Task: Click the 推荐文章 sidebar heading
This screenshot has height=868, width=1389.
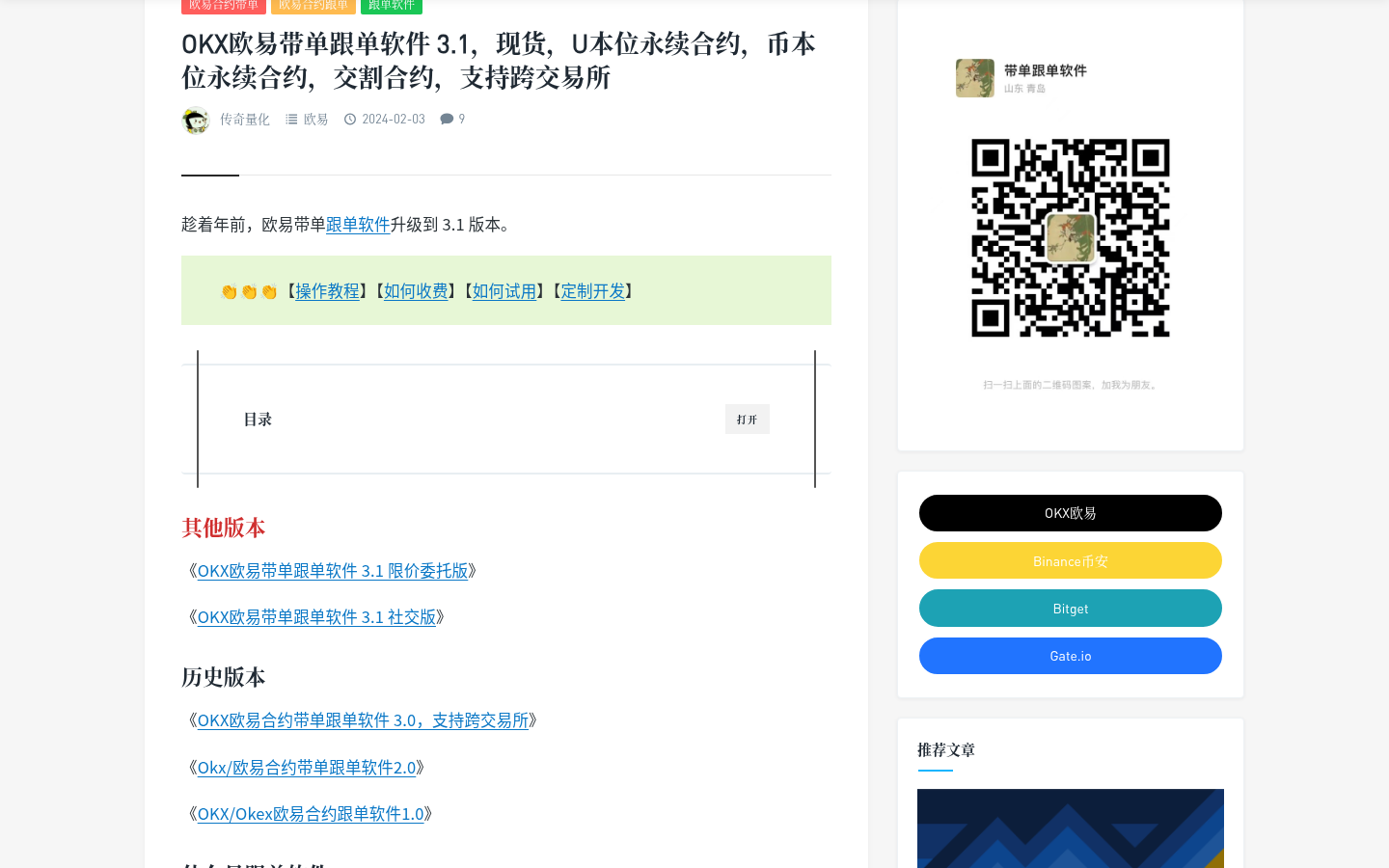Action: point(946,749)
